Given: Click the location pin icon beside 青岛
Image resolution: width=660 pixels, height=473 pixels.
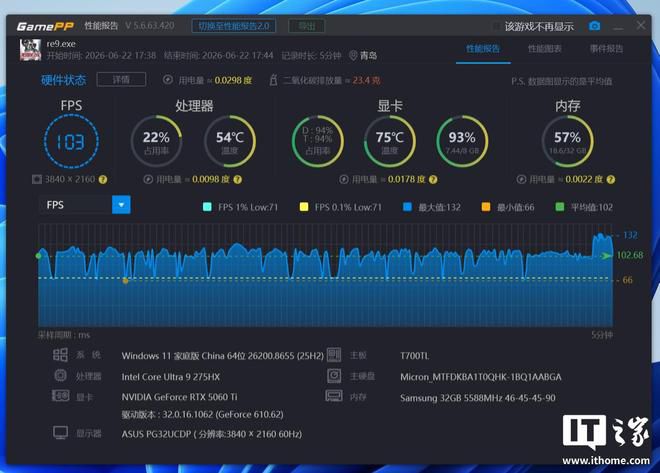Looking at the screenshot, I should (x=353, y=55).
